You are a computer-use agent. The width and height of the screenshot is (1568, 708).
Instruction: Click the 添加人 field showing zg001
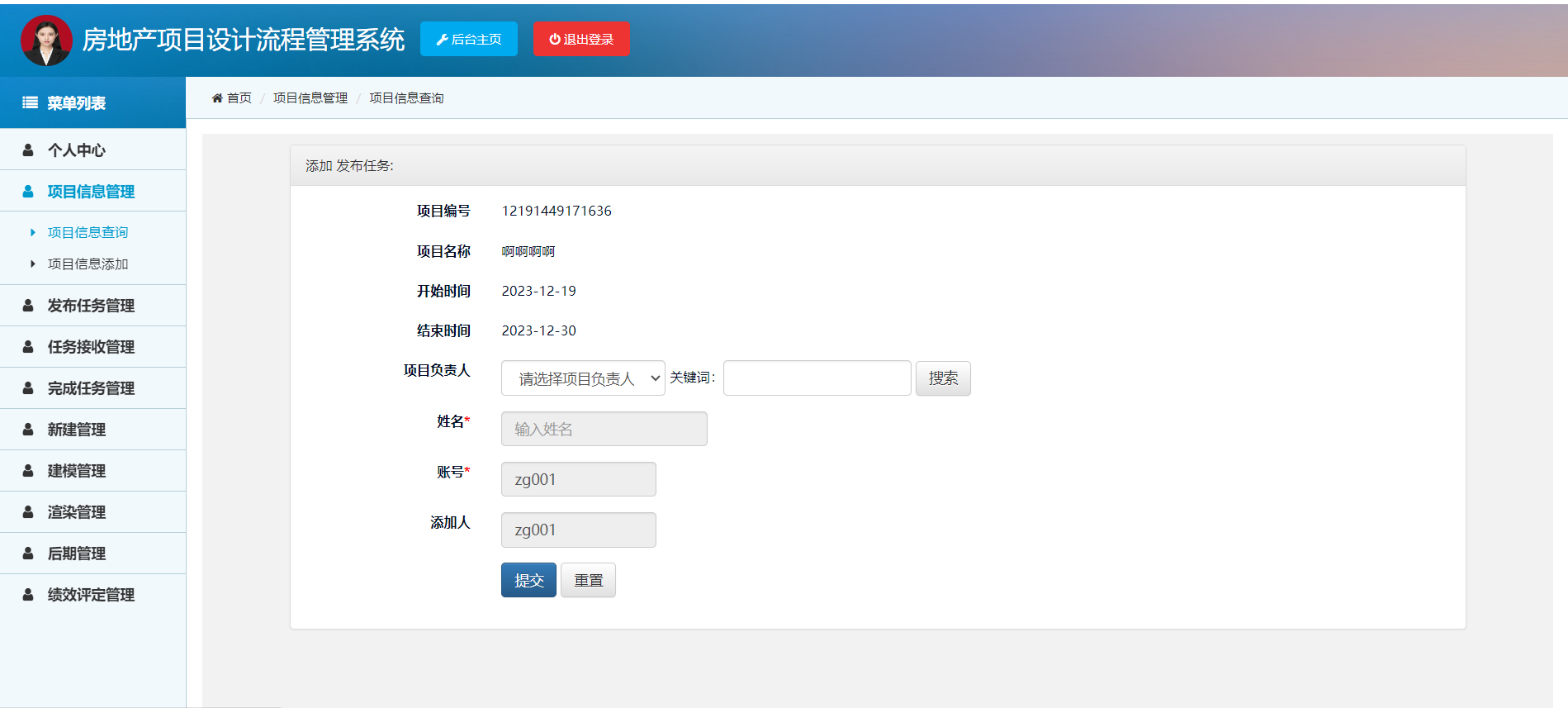tap(579, 530)
